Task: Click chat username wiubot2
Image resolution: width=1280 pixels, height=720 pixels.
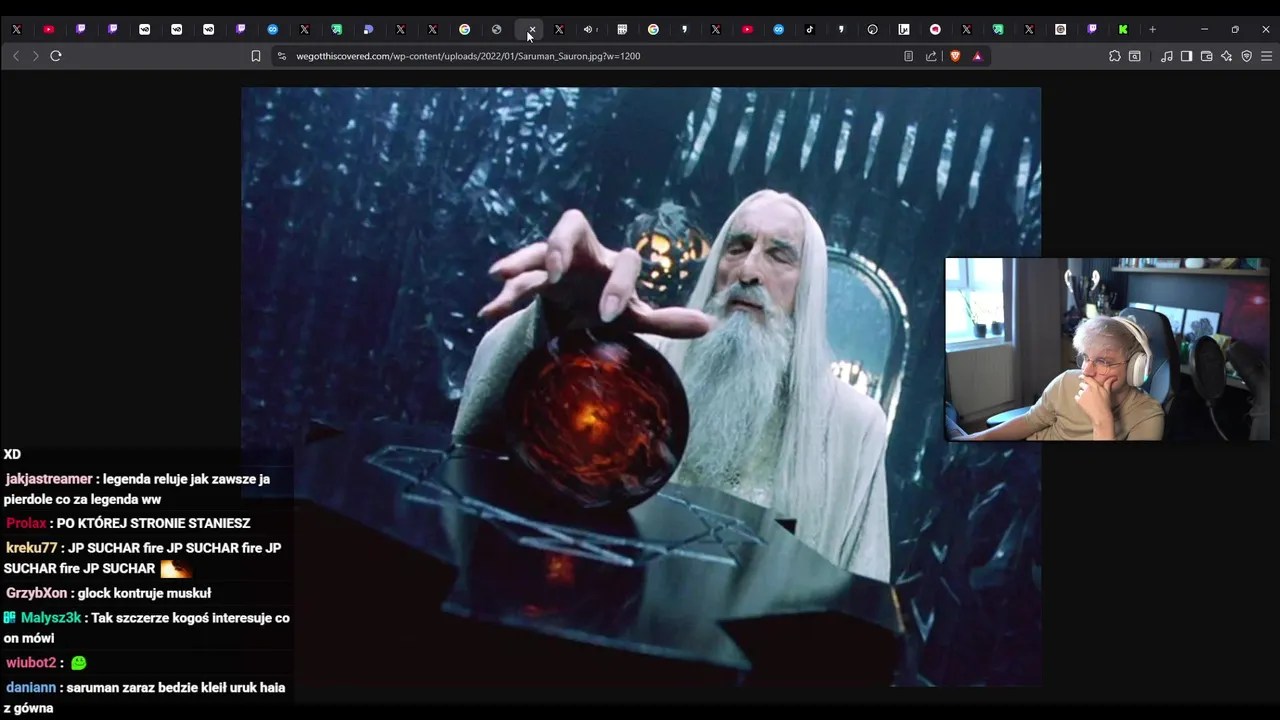Action: pyautogui.click(x=31, y=662)
